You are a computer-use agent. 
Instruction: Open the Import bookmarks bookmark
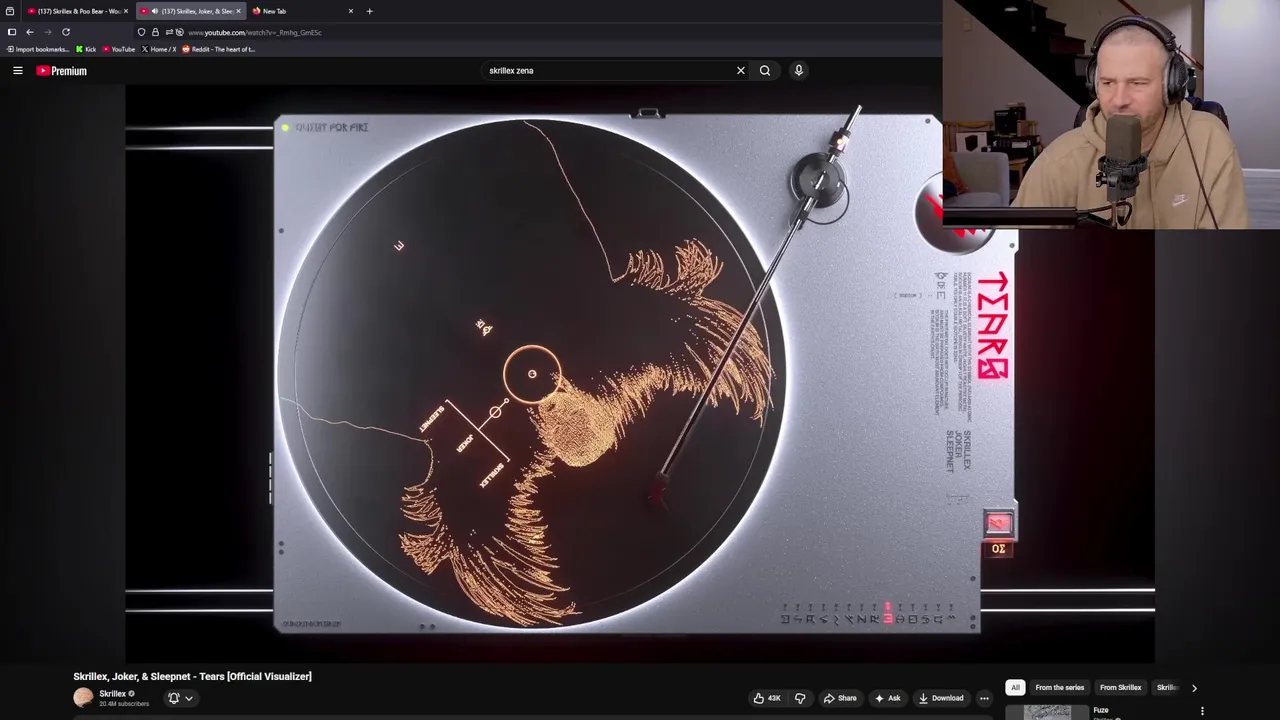(37, 49)
